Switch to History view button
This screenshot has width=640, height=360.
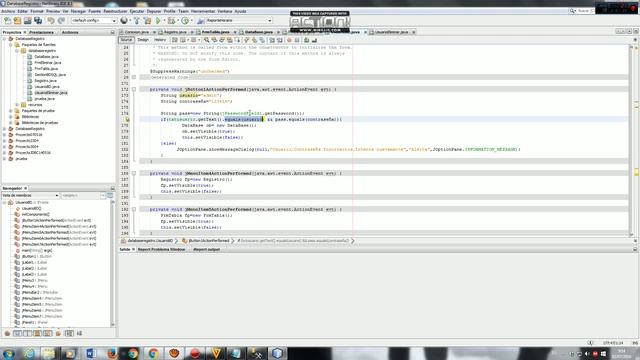click(x=160, y=40)
